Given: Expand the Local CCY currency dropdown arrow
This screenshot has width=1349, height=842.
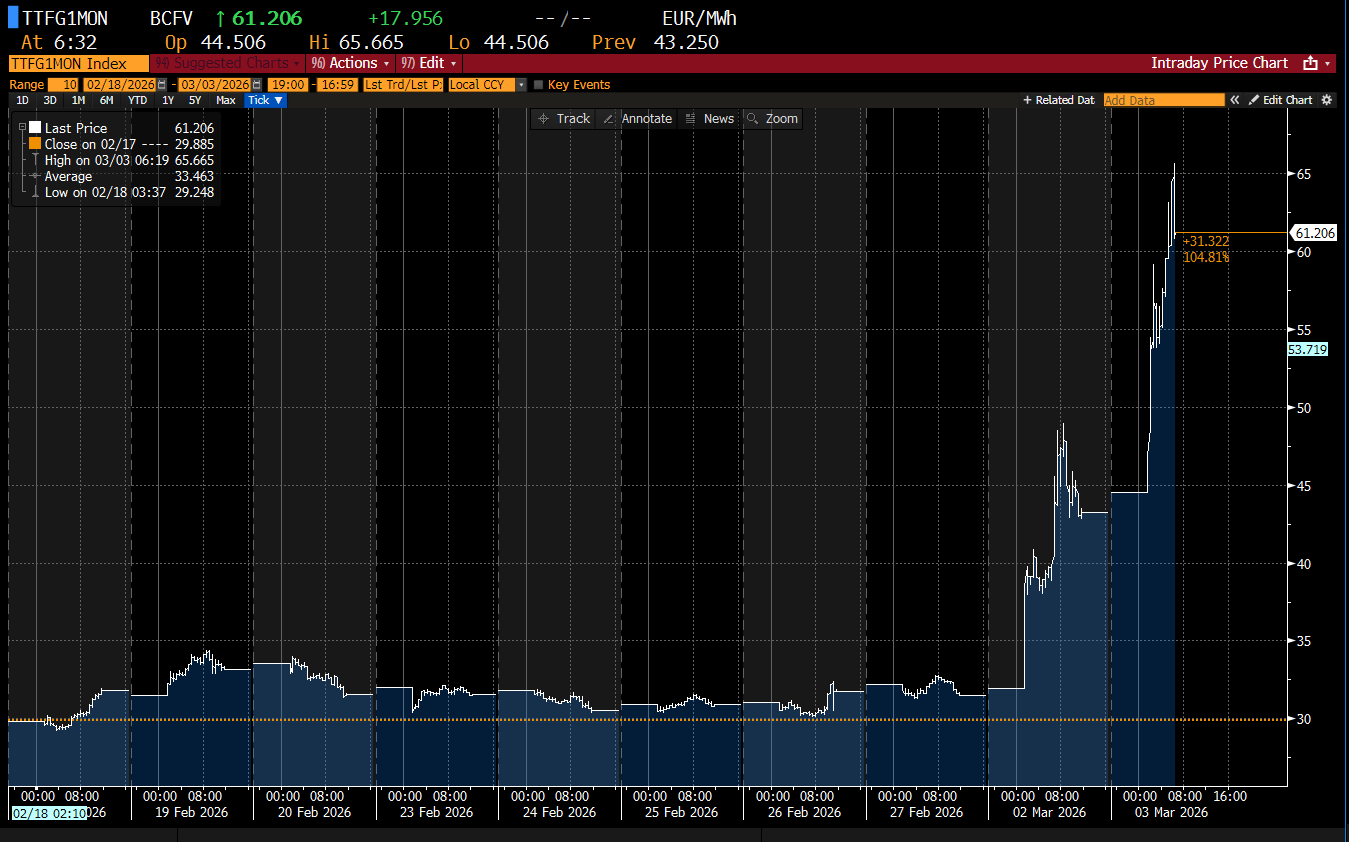Looking at the screenshot, I should pyautogui.click(x=521, y=85).
